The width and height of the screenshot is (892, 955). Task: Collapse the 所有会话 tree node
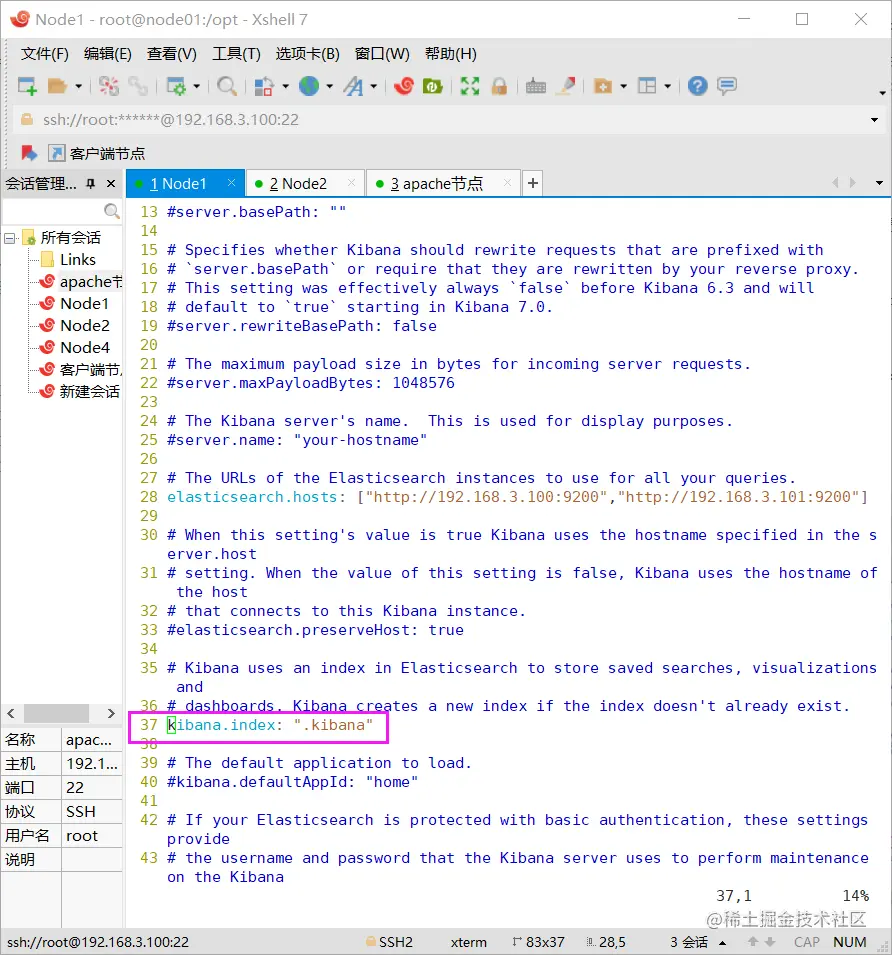click(10, 238)
